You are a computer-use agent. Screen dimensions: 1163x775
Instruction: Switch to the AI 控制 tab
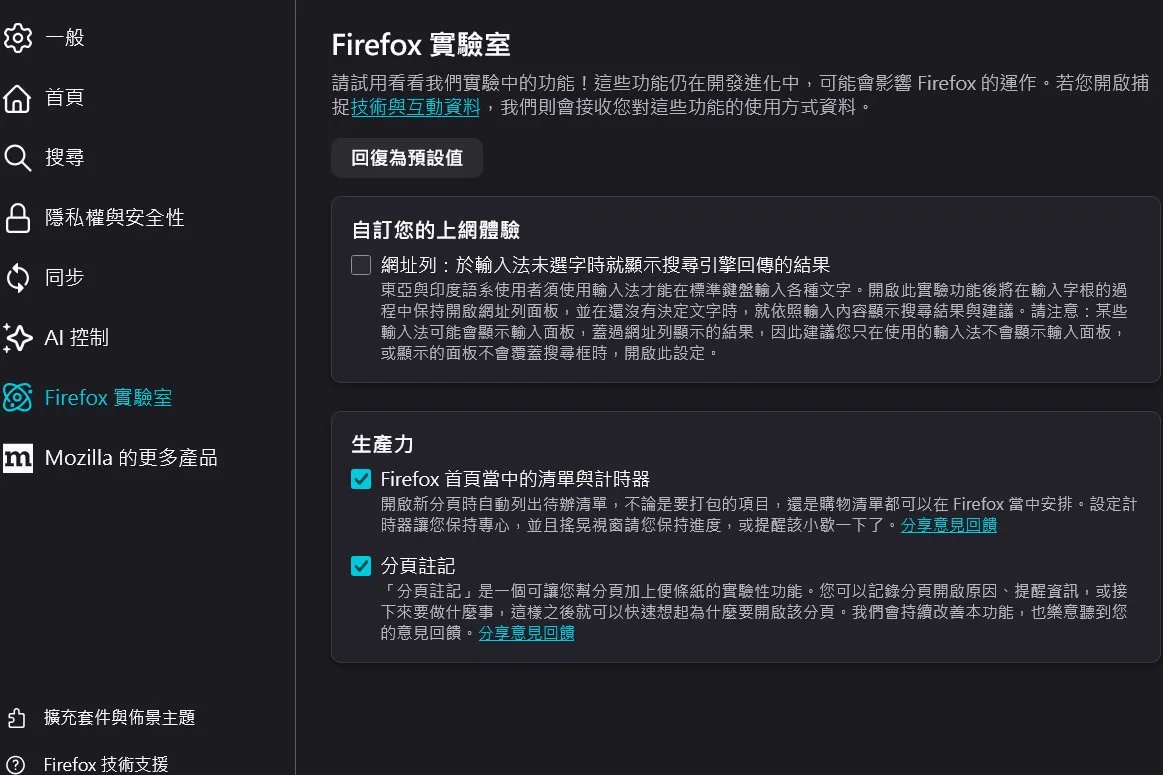[76, 338]
